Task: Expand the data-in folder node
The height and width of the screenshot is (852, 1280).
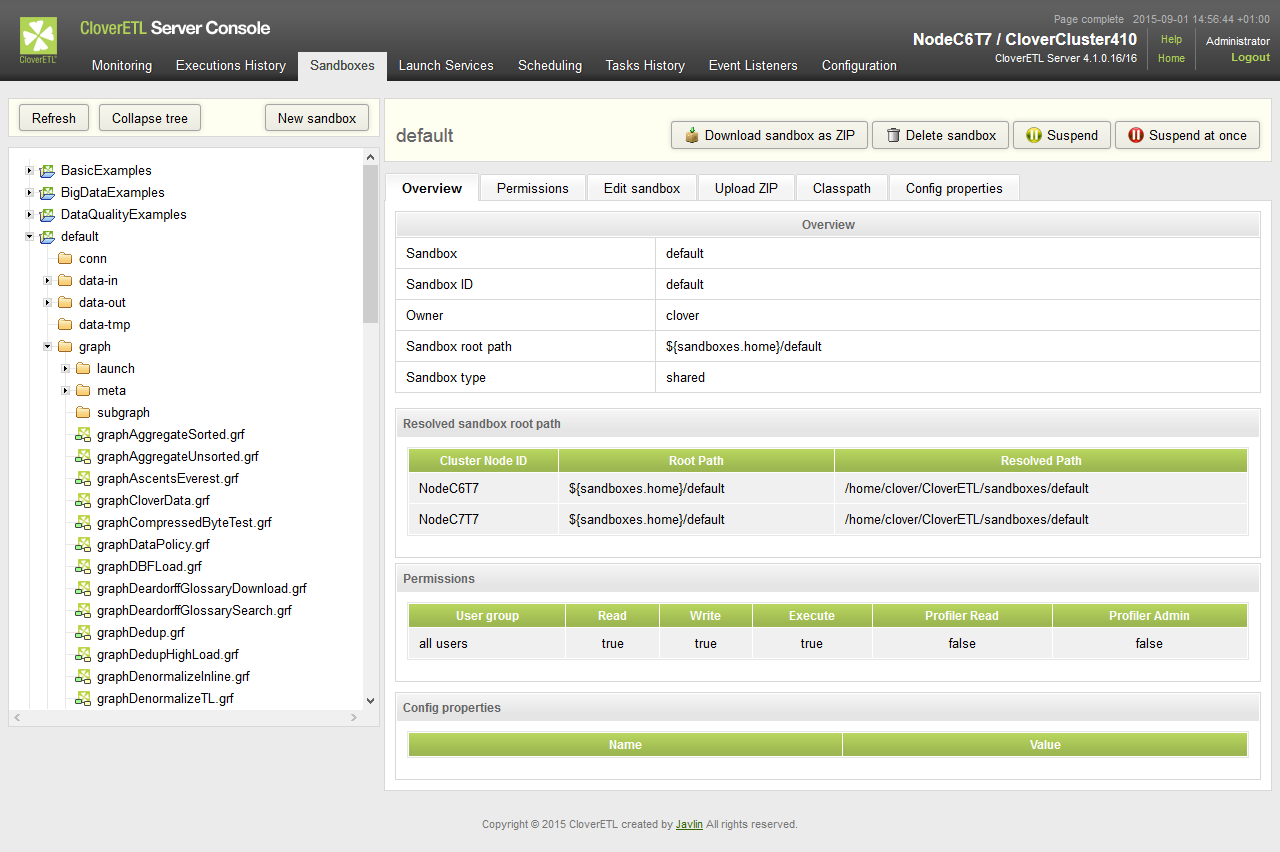Action: point(47,281)
